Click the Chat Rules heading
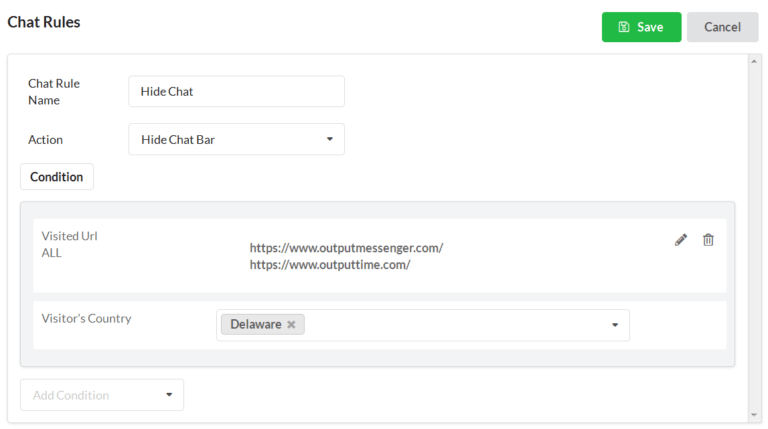 pyautogui.click(x=44, y=22)
